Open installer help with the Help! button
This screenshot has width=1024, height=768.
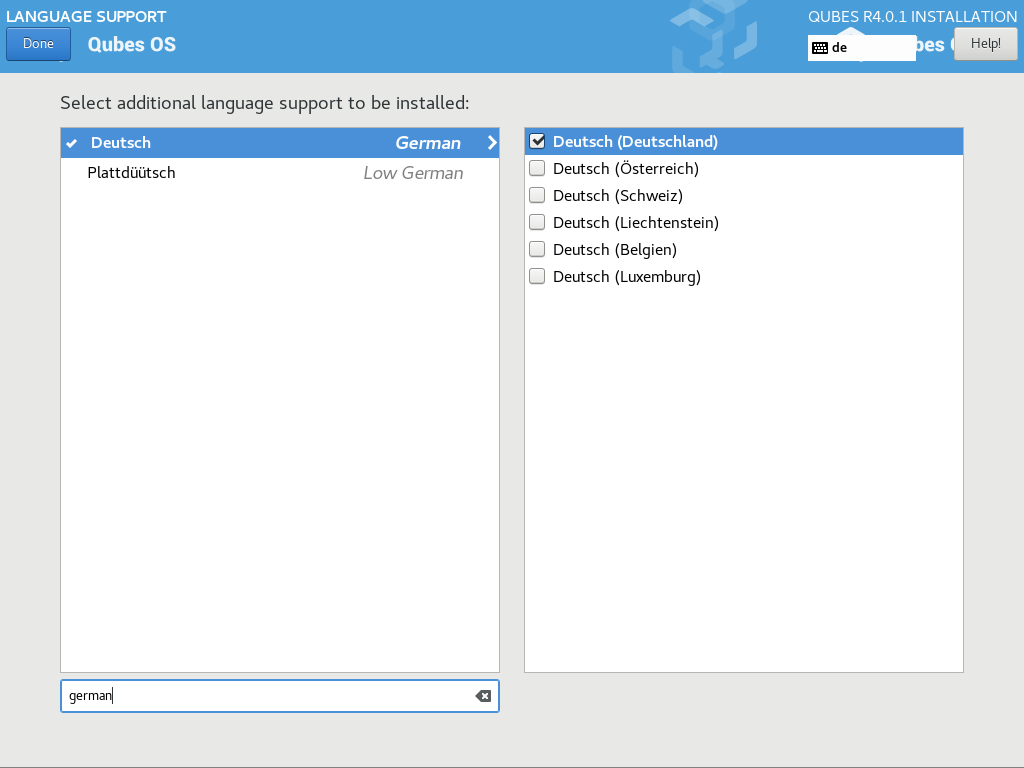tap(985, 43)
